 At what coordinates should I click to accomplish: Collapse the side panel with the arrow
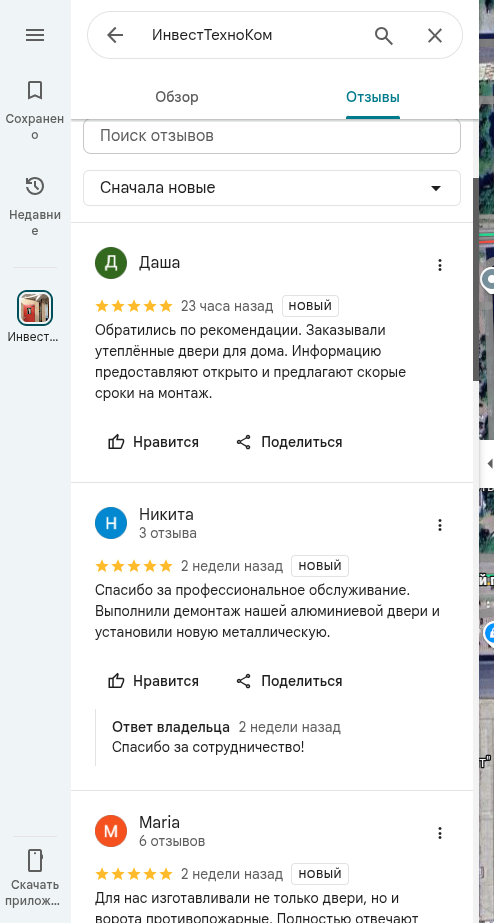[489, 464]
